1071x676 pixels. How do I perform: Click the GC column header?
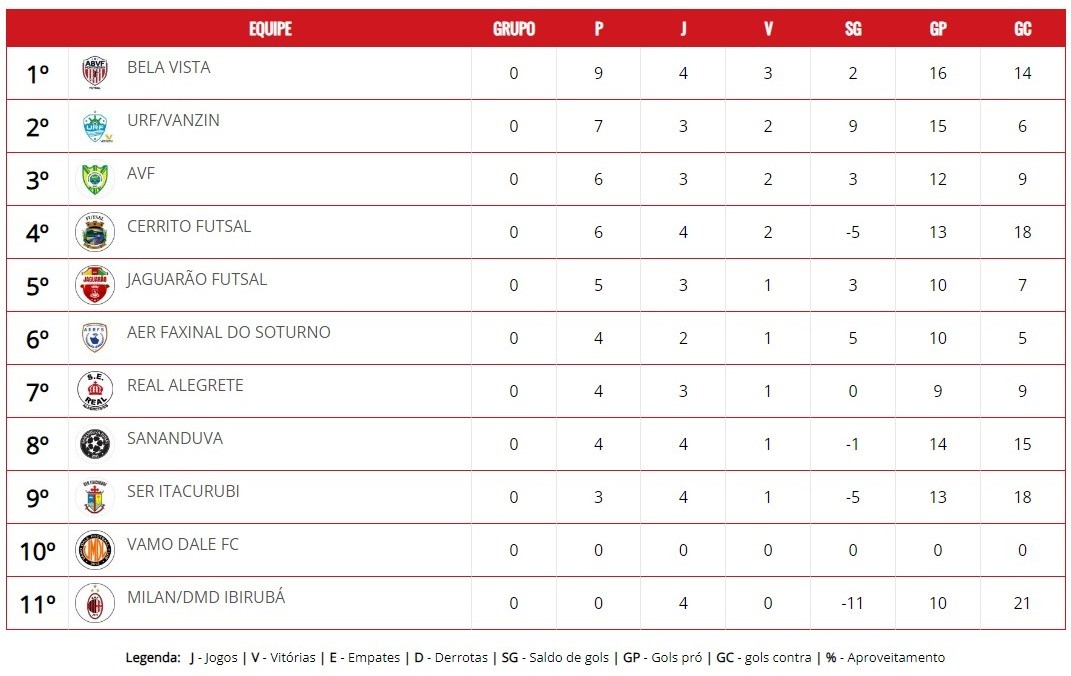tap(1022, 29)
